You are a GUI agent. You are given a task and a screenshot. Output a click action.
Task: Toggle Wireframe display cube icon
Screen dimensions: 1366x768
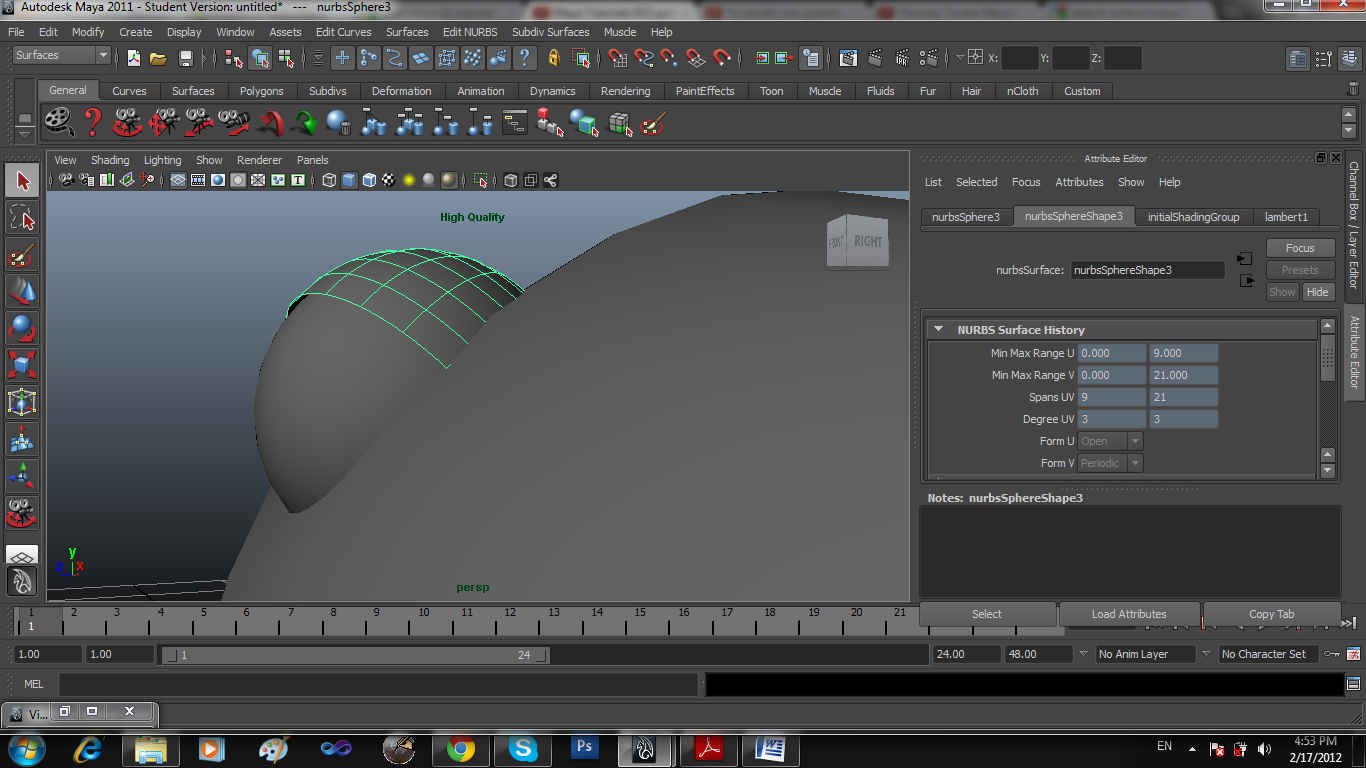pyautogui.click(x=329, y=180)
